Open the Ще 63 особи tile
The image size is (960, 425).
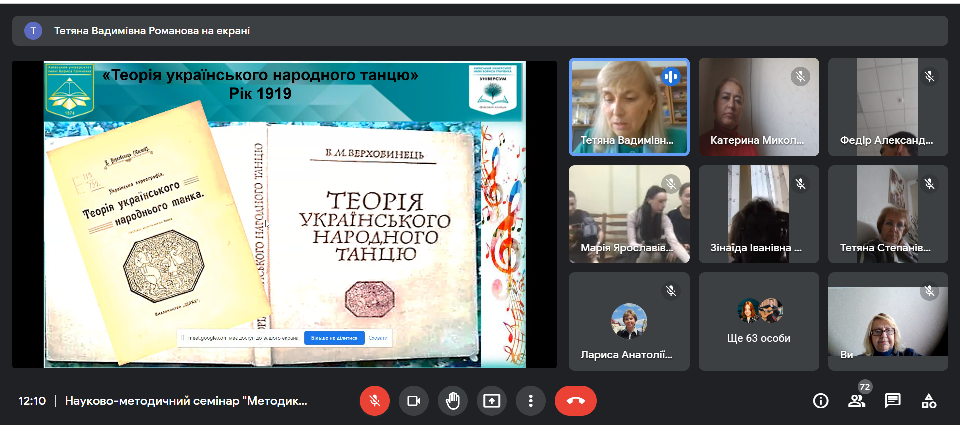tap(759, 322)
